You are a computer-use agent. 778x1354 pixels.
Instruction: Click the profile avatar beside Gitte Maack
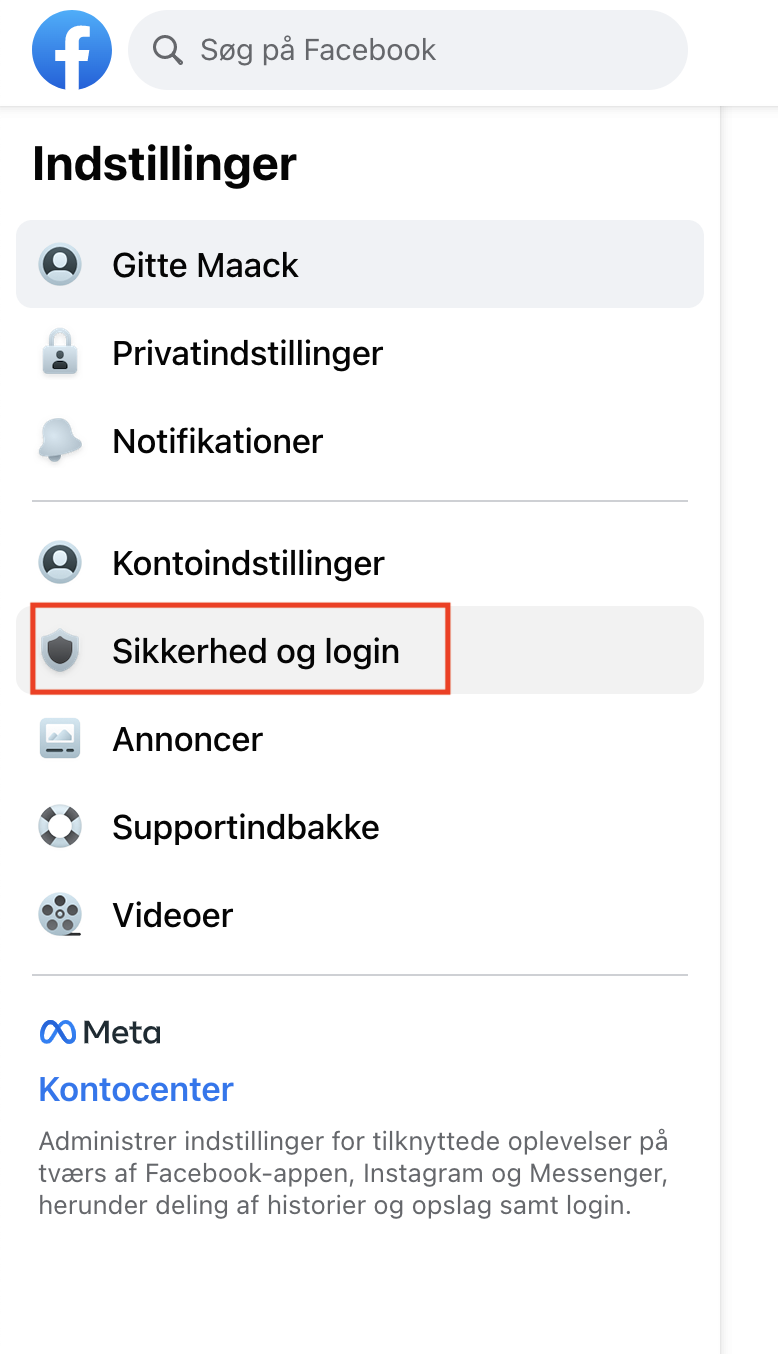[x=60, y=265]
